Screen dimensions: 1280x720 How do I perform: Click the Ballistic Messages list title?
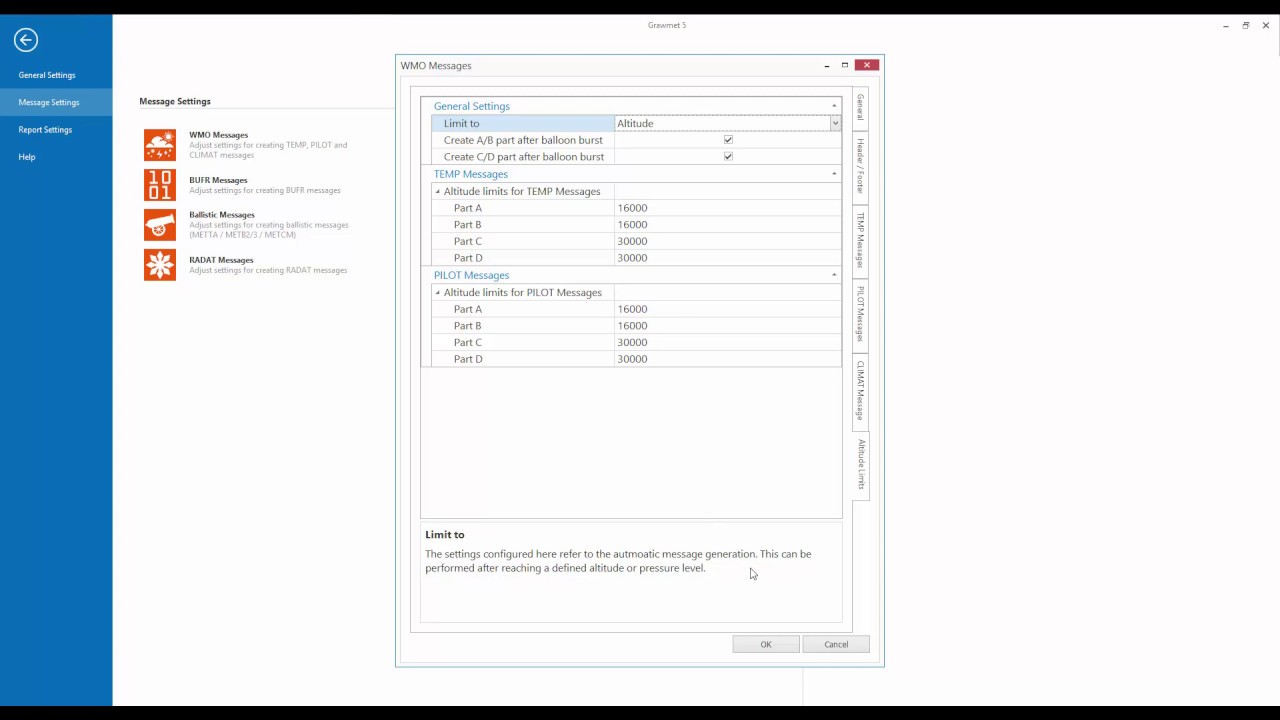pos(222,215)
